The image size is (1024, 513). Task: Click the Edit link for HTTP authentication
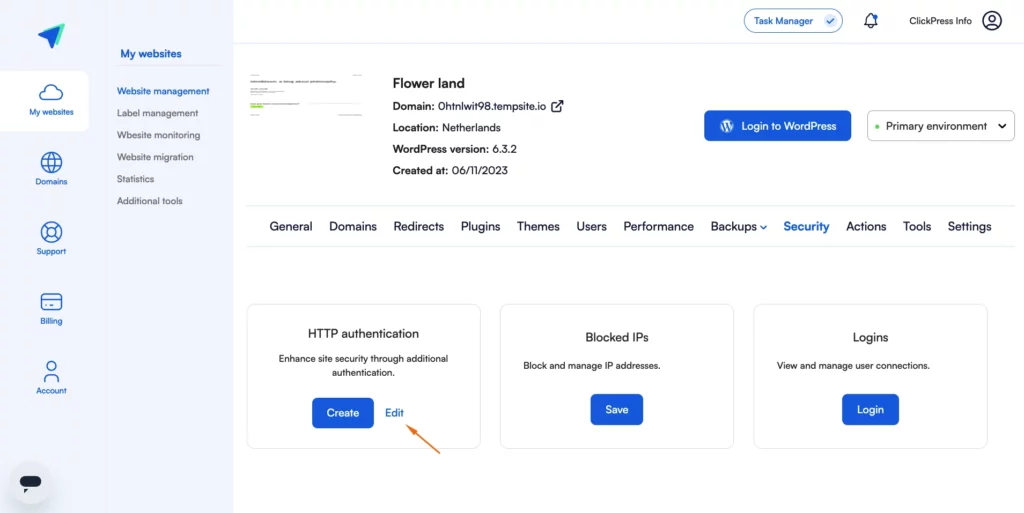pyautogui.click(x=394, y=413)
